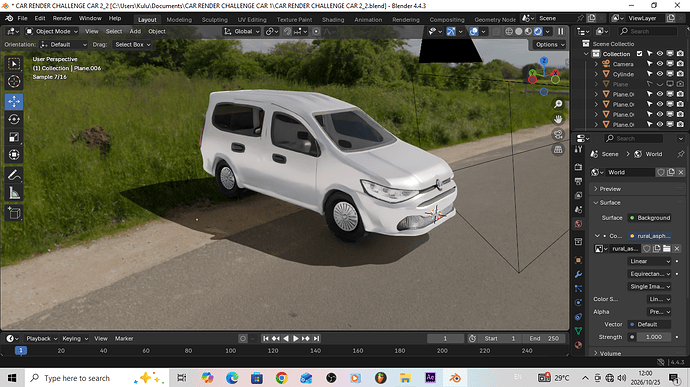Open Global transform orientation dropdown

click(242, 31)
